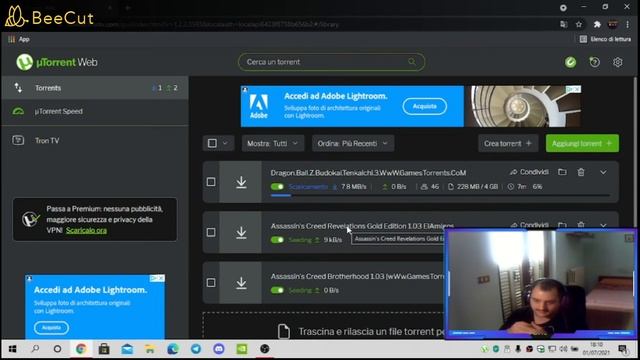Screen dimensions: 640x360
Task: Delete the Dragon Ball Z torrent
Action: click(581, 172)
